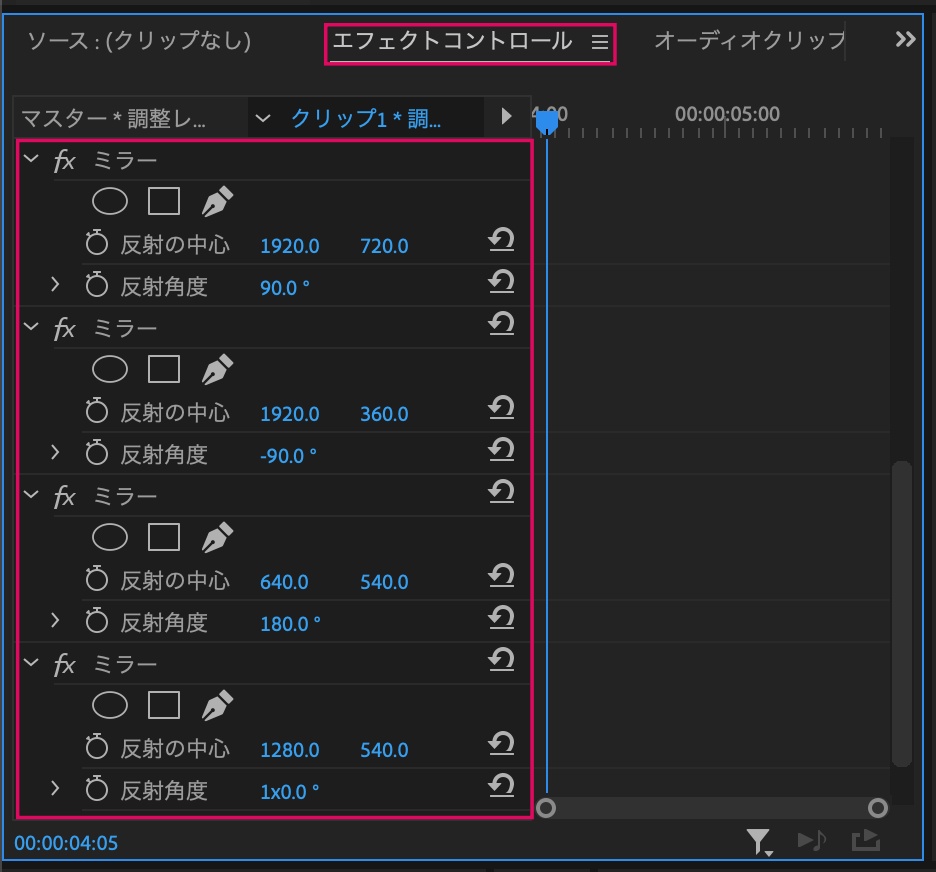Toggle animation stopwatch for 反射角度 180.0°
936x872 pixels.
pos(96,621)
